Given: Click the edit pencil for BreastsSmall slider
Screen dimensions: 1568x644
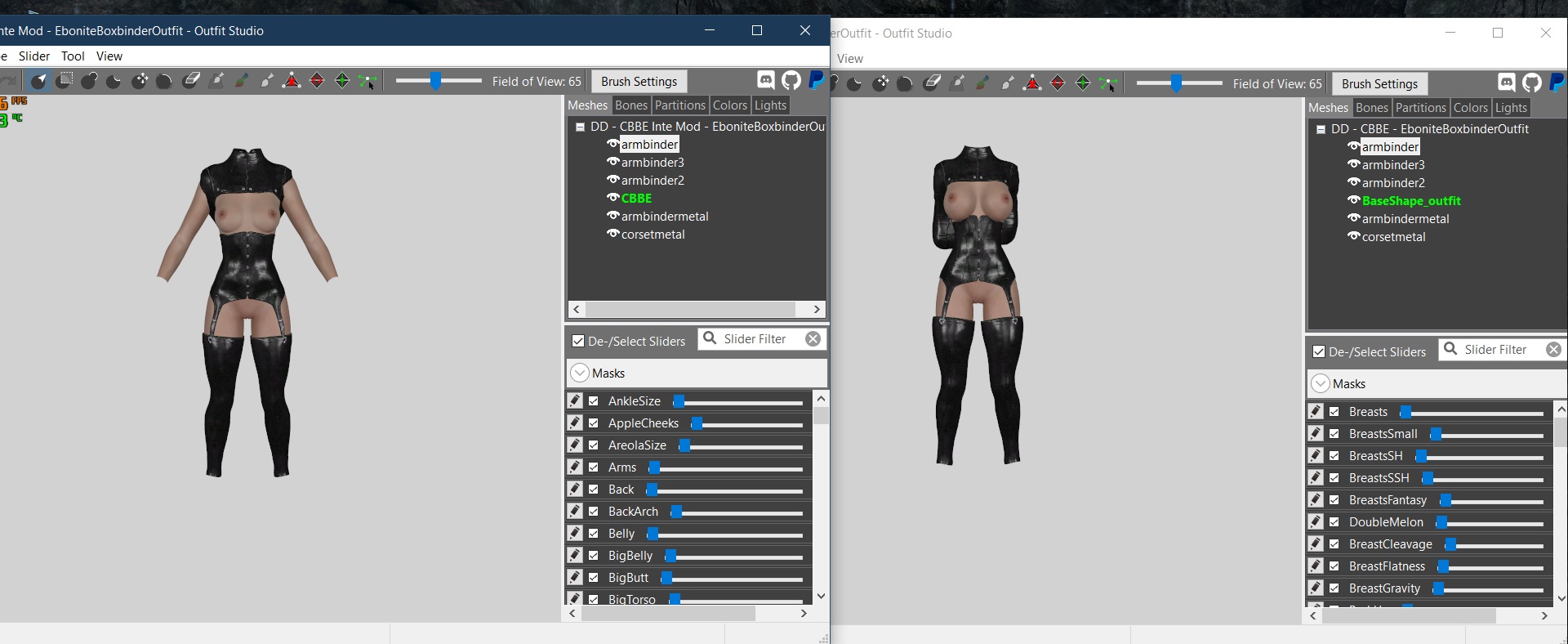Looking at the screenshot, I should 1316,433.
